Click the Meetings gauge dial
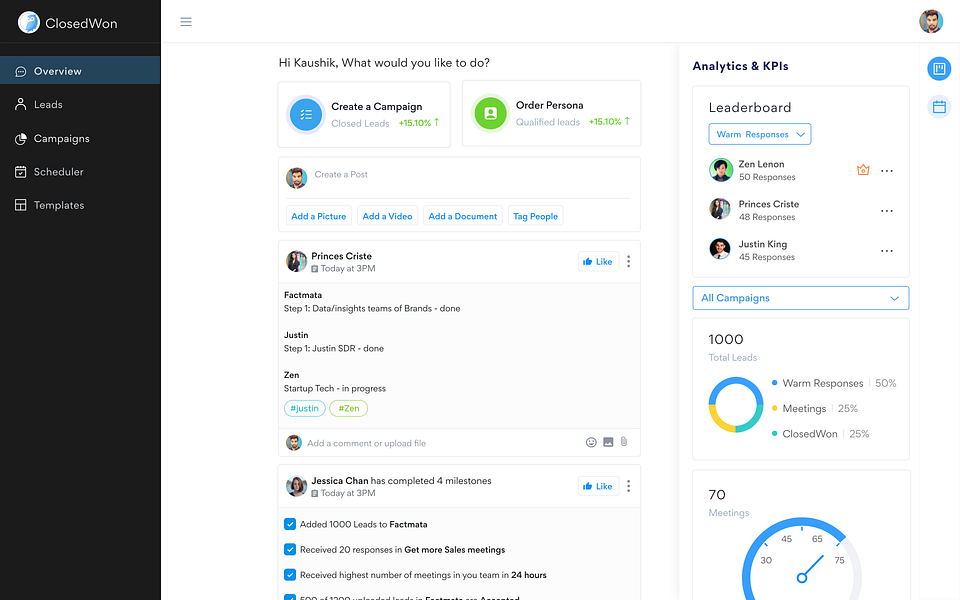 pos(801,559)
